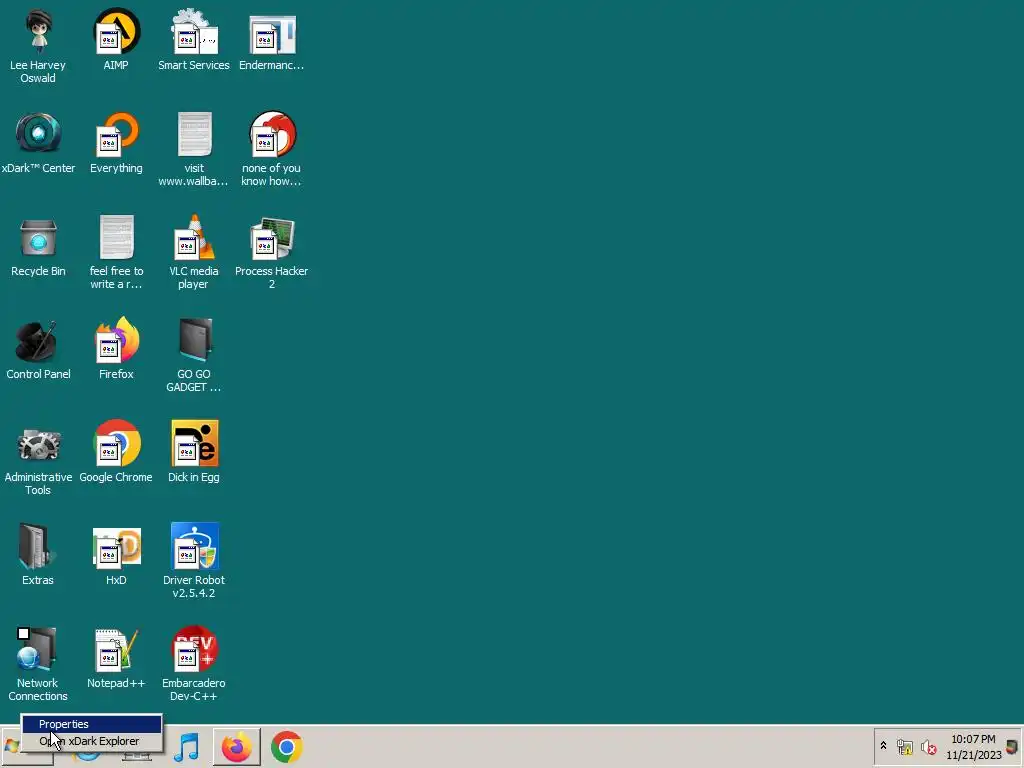Select the Network Connections desktop icon
Screen dimensions: 1024x768
(x=38, y=665)
